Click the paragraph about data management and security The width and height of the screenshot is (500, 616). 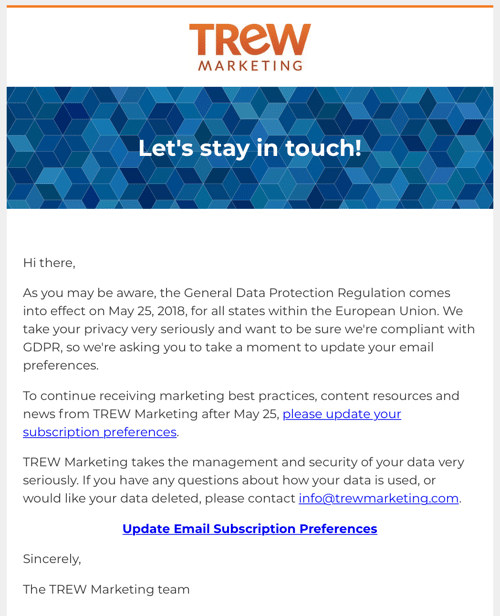244,480
